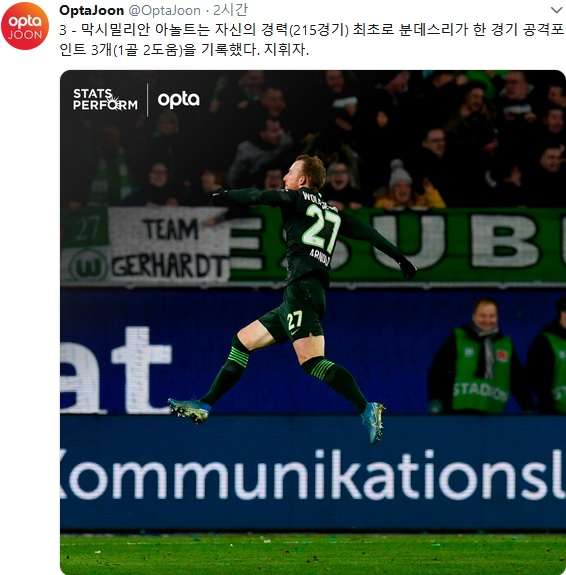Click the player's head in the photo

(305, 172)
